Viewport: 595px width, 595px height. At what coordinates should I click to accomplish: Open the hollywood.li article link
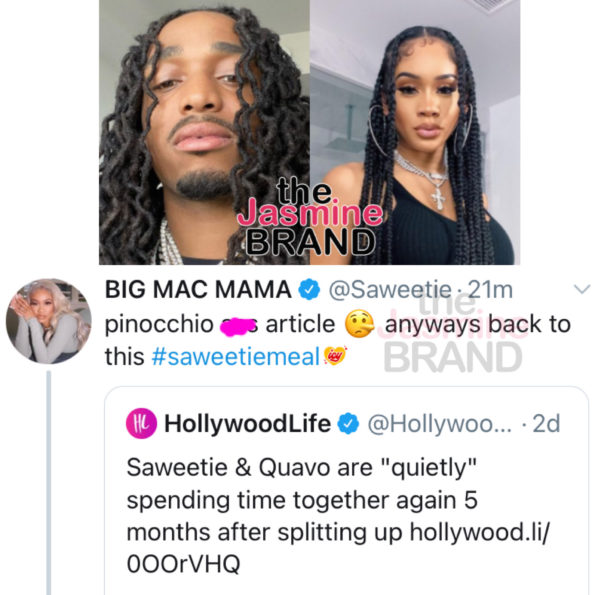338,548
